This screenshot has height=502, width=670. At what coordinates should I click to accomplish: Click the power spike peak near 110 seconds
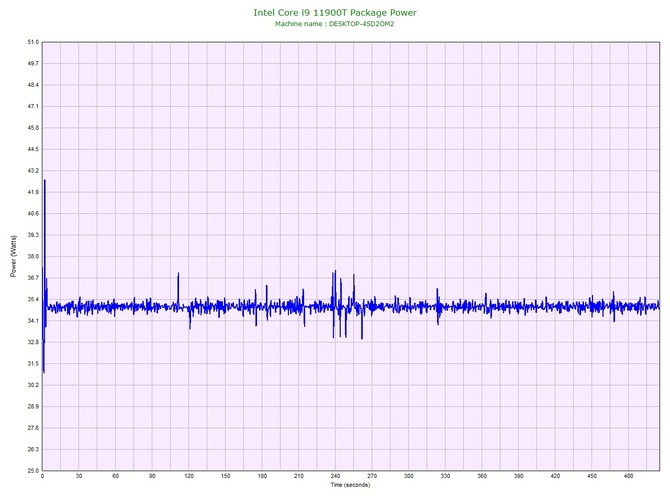tap(178, 274)
